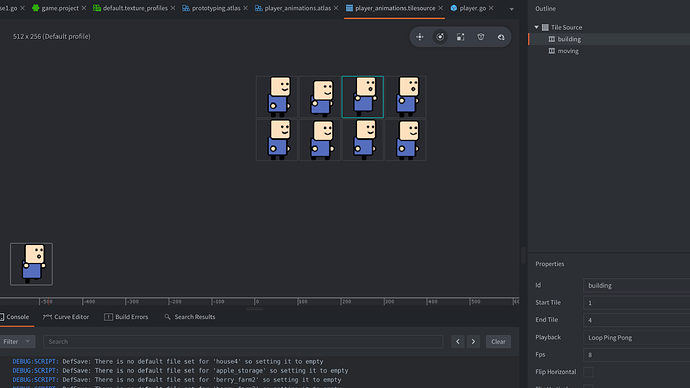Screen dimensions: 690x388
Task: Click the 'Start Tile' property label
Action: coord(548,303)
